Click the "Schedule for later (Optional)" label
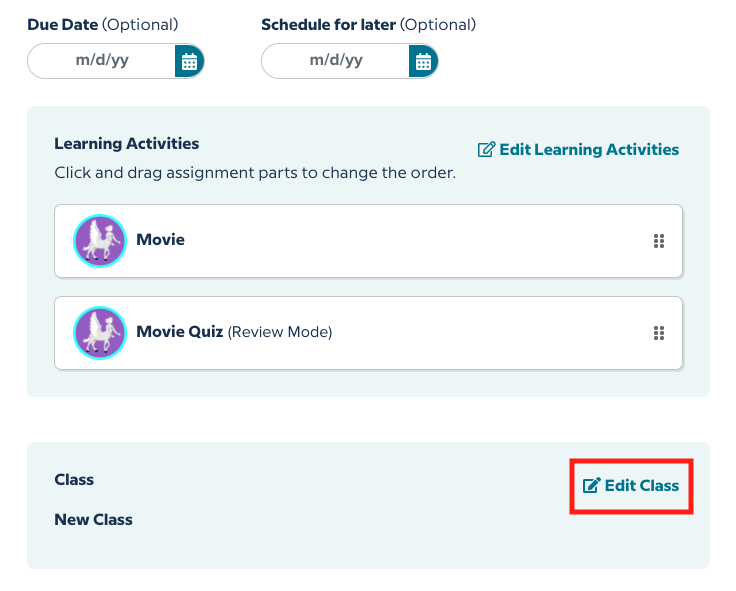Image resolution: width=736 pixels, height=591 pixels. (368, 24)
